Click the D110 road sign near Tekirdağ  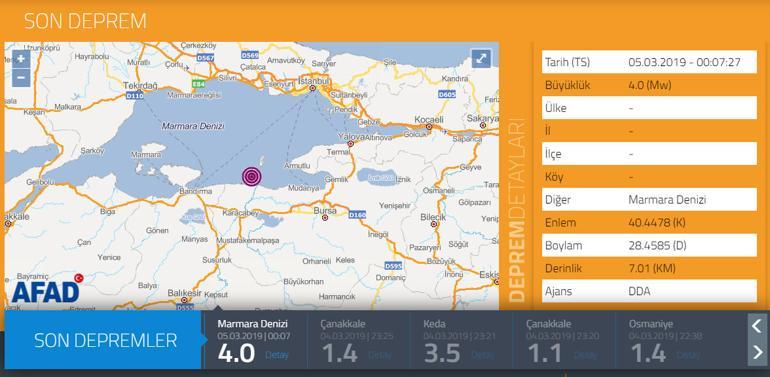pyautogui.click(x=135, y=95)
